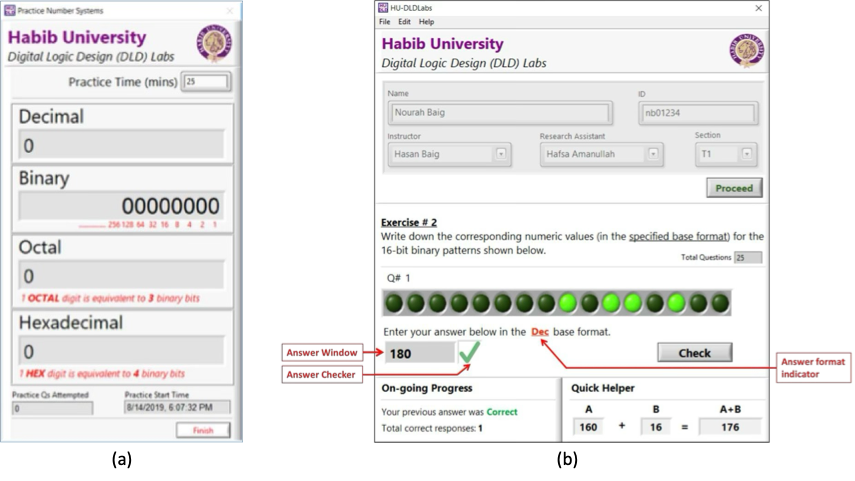Open the Instructor dropdown showing Hasan Baig
Viewport: 855px width, 481px height.
501,154
